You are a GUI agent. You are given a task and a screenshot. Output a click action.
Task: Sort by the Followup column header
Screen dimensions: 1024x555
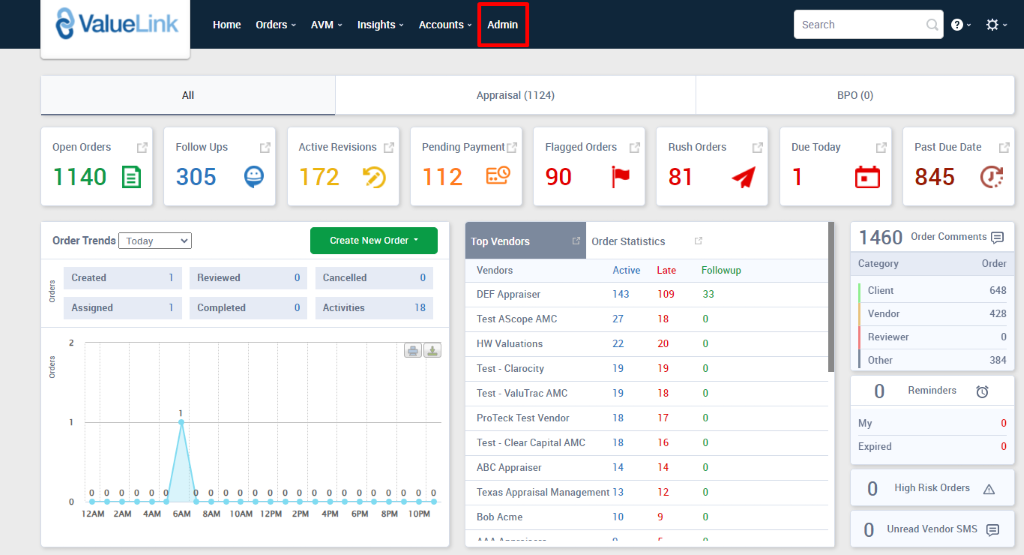(721, 270)
